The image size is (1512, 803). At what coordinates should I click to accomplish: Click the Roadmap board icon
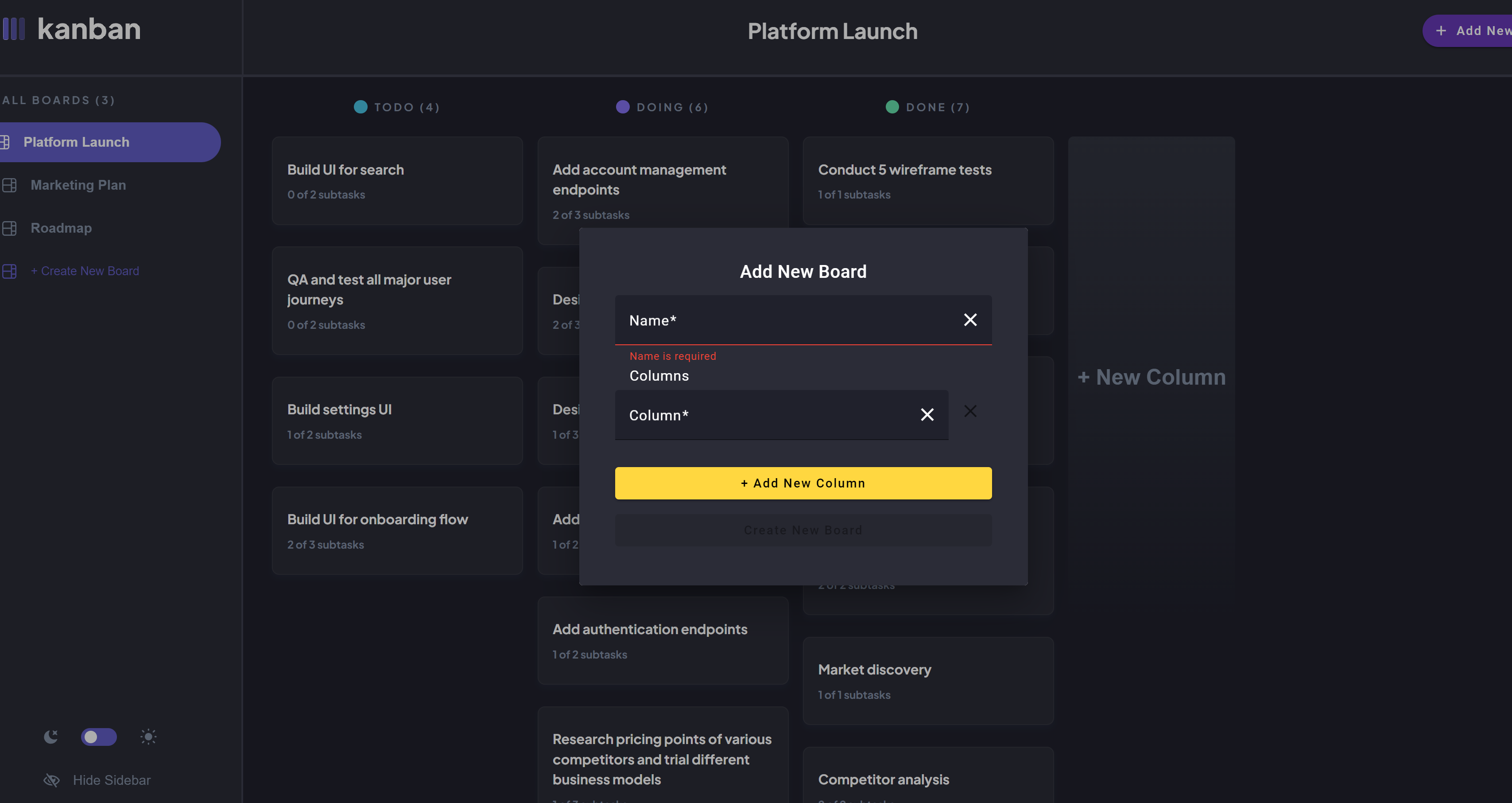tap(9, 228)
